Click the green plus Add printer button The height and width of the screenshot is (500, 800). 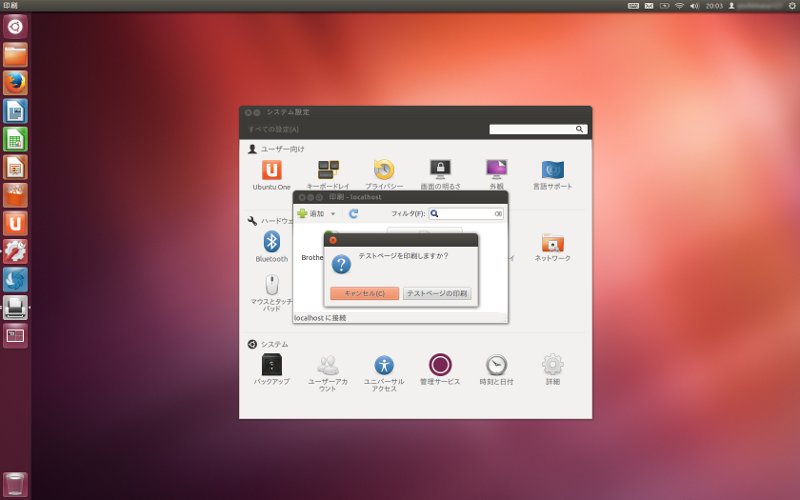pyautogui.click(x=311, y=214)
